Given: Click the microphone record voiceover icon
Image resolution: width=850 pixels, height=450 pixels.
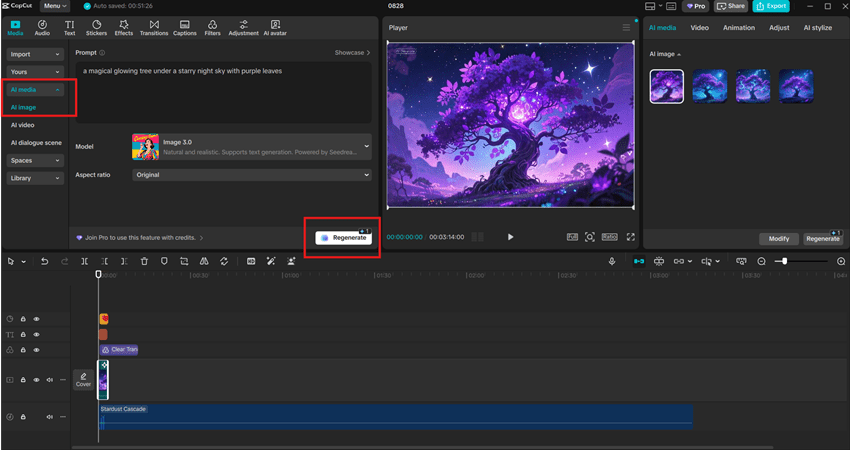Looking at the screenshot, I should point(612,261).
